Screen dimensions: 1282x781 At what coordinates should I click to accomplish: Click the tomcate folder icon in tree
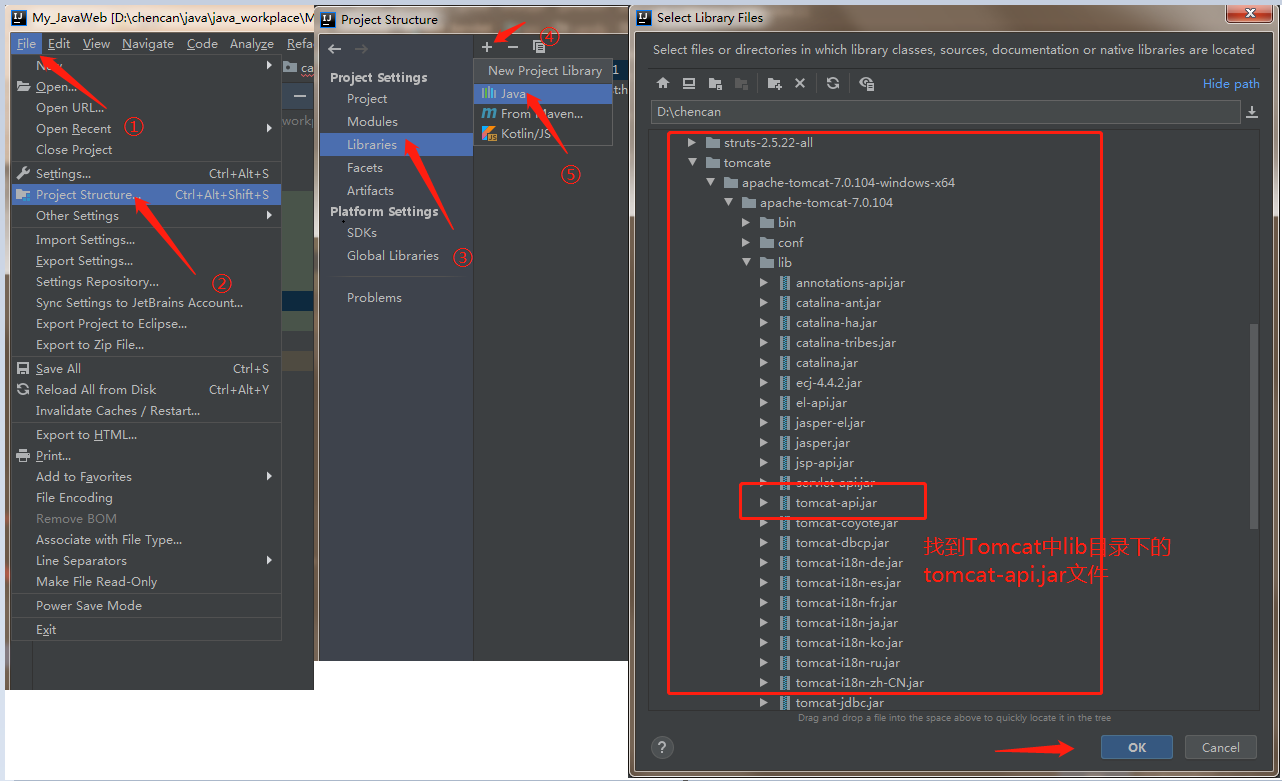click(713, 162)
